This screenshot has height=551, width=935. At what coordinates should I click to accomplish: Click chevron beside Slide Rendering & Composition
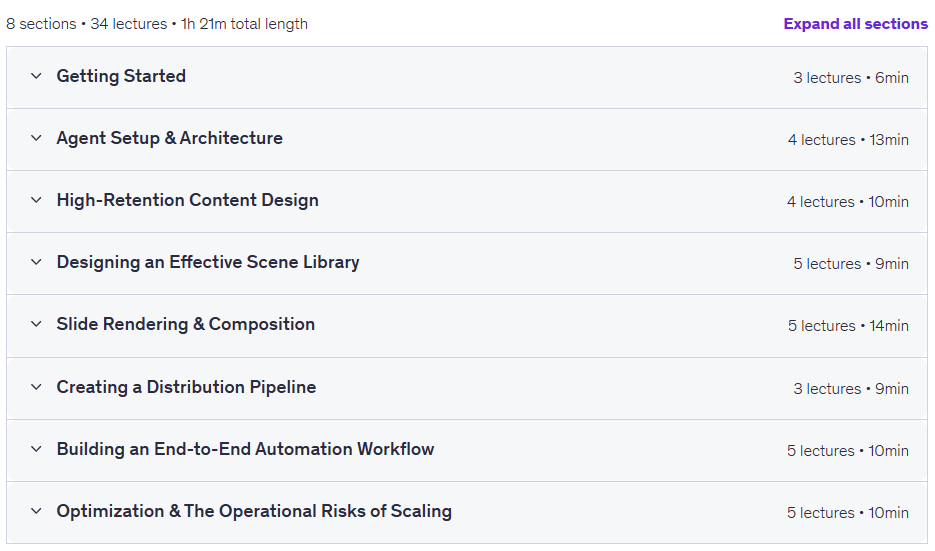pyautogui.click(x=36, y=324)
